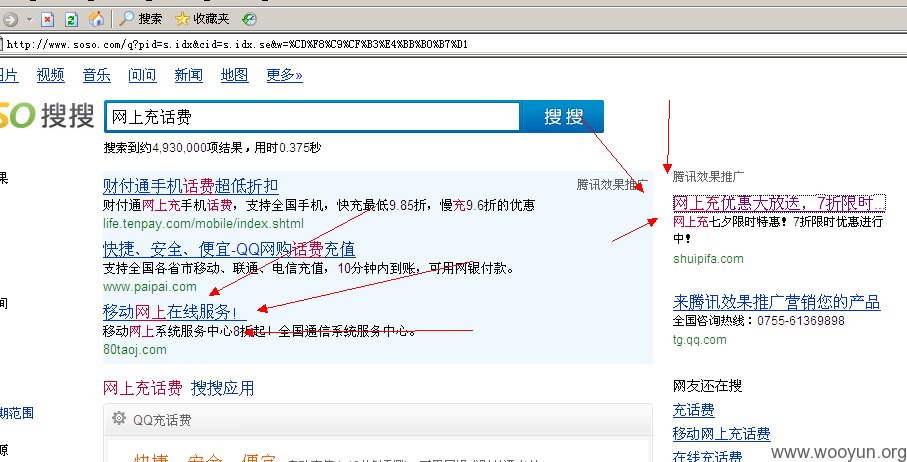Switch to 问问 search tab
This screenshot has width=907, height=462.
coord(142,75)
